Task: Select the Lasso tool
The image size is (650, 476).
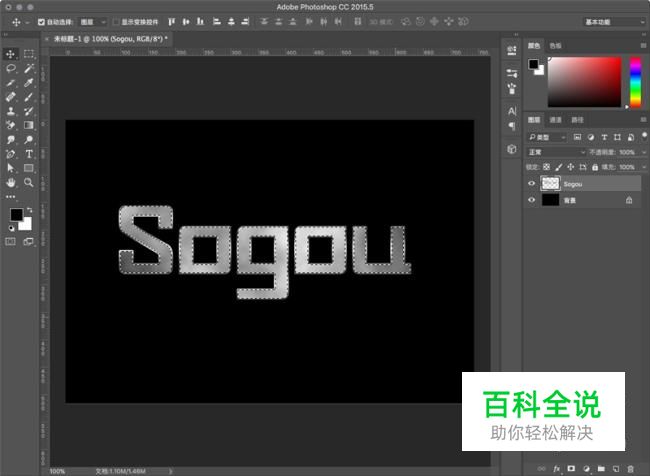Action: (x=11, y=68)
